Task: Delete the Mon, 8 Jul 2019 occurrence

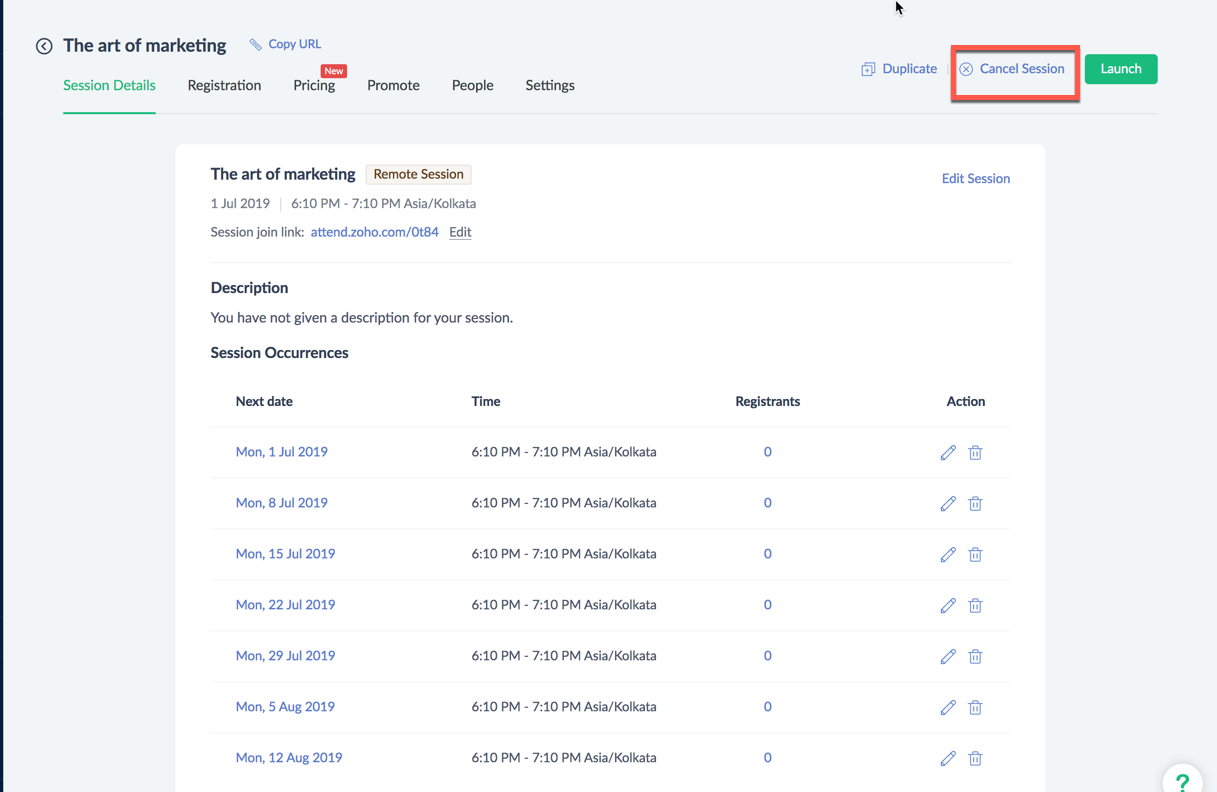Action: [975, 504]
